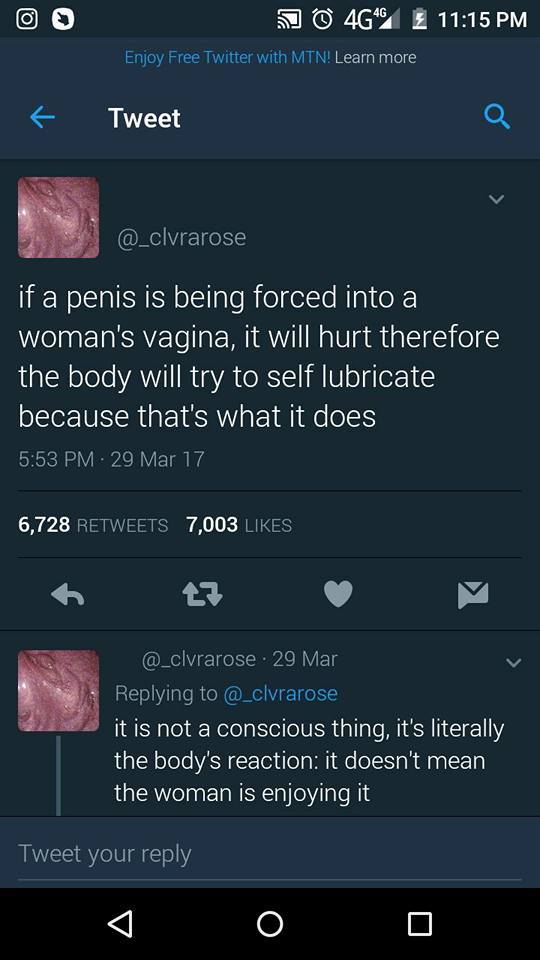
Task: View the 6,728 Retweets list
Action: (93, 525)
